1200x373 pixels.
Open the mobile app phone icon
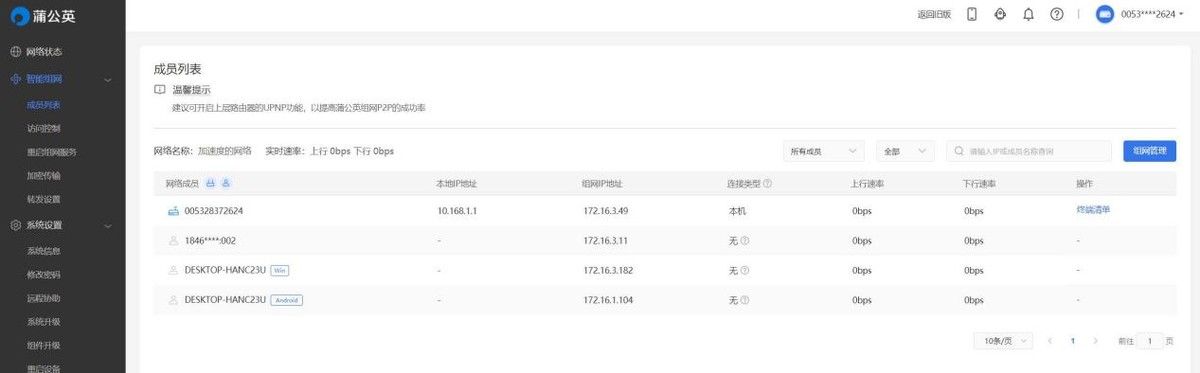(971, 14)
